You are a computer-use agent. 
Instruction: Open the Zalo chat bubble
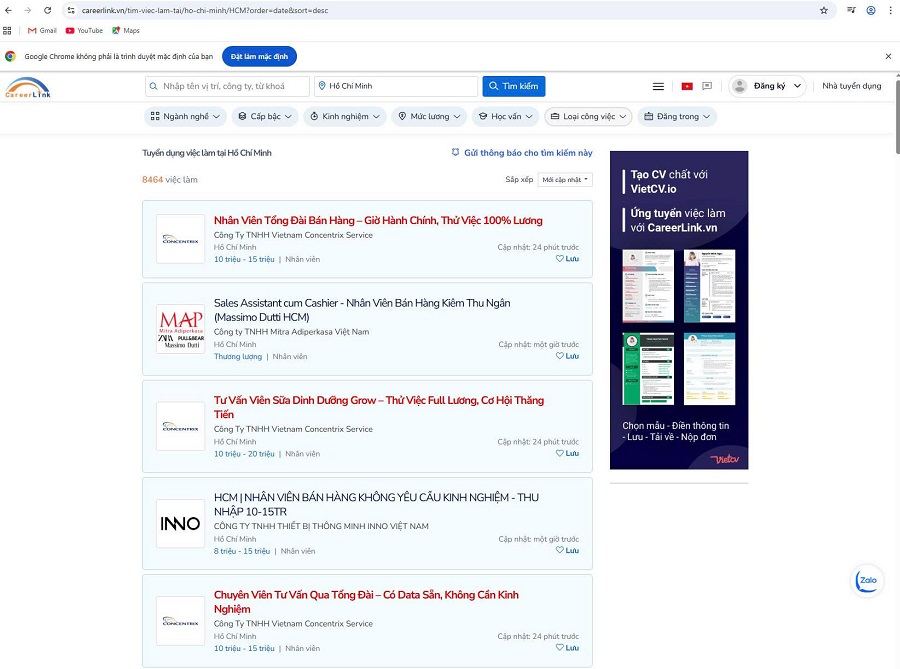[866, 580]
